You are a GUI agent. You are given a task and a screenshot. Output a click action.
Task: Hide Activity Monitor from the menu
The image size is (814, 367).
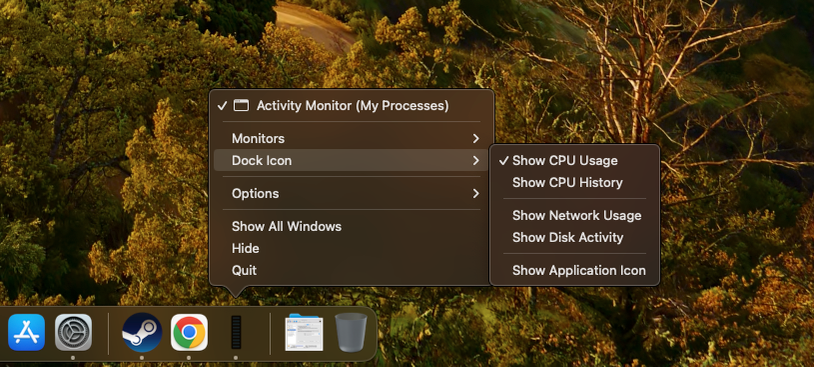pos(351,249)
